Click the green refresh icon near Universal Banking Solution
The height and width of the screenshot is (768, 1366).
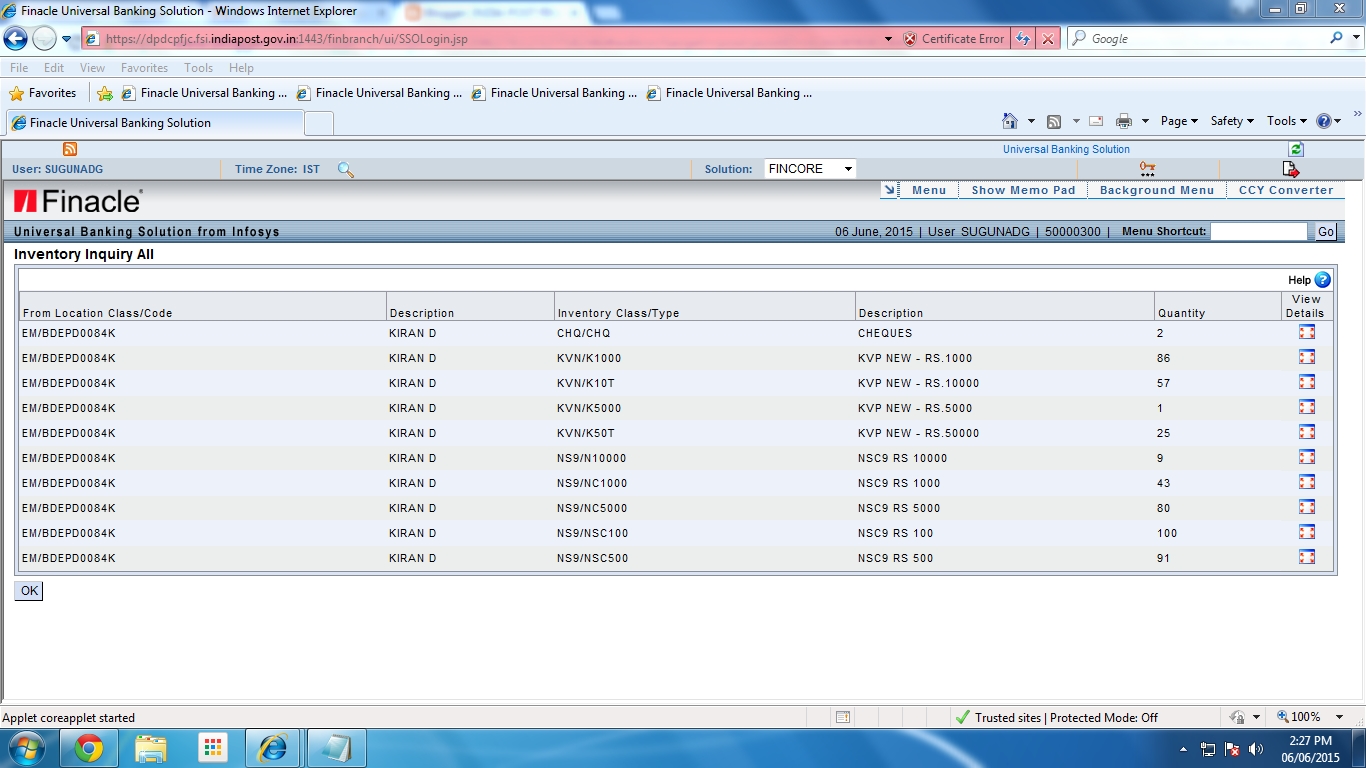tap(1296, 148)
